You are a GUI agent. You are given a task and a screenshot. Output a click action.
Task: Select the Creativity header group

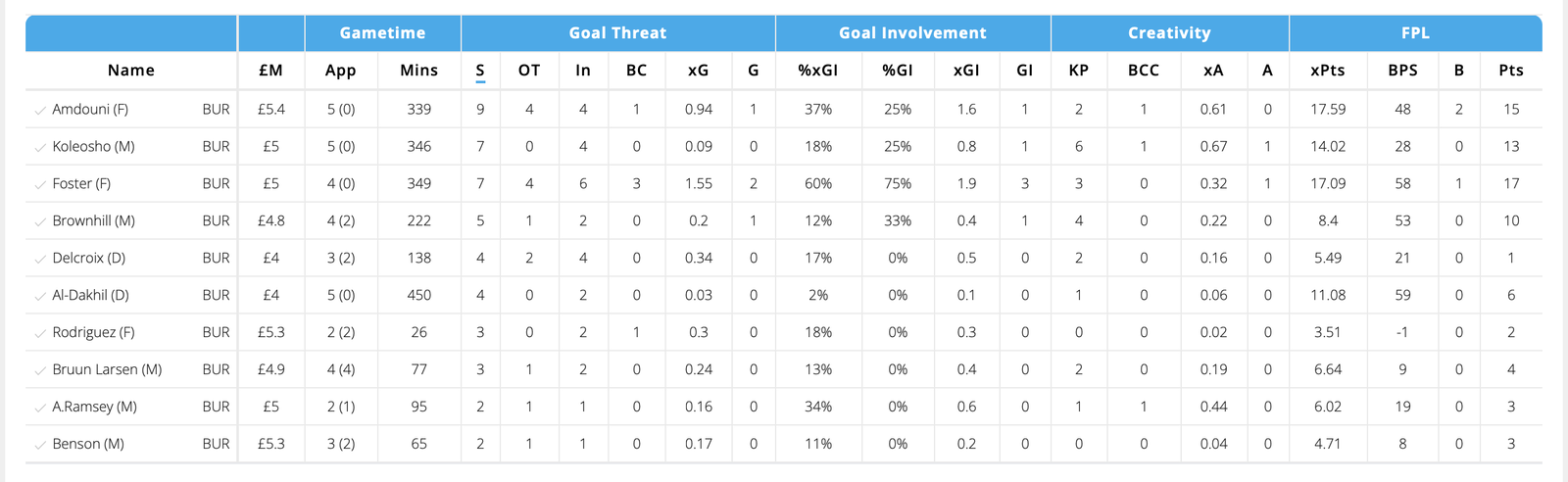click(x=1169, y=33)
